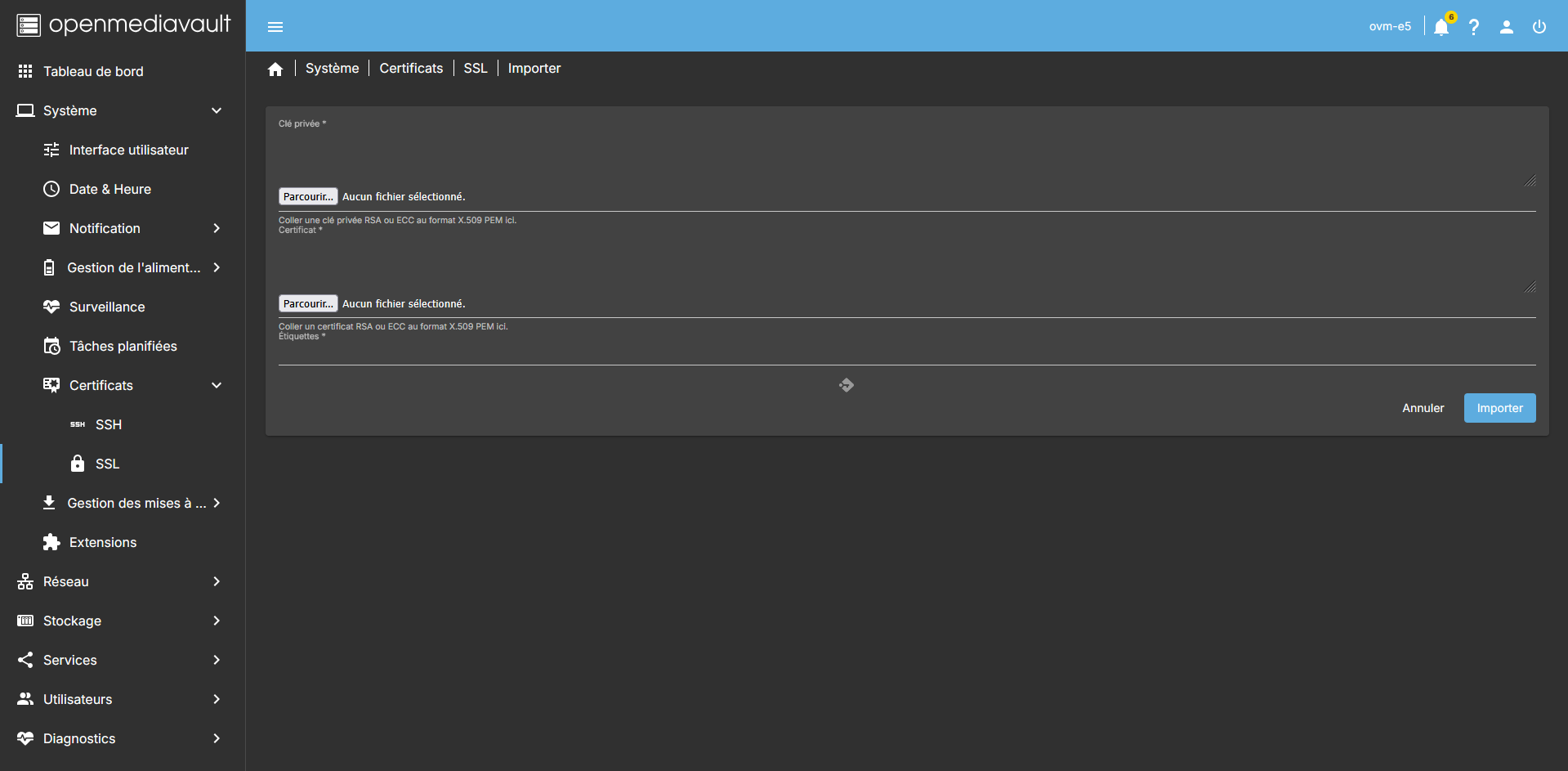Screen dimensions: 1568x771
Task: Browse file for Clé privée
Action: pos(308,197)
